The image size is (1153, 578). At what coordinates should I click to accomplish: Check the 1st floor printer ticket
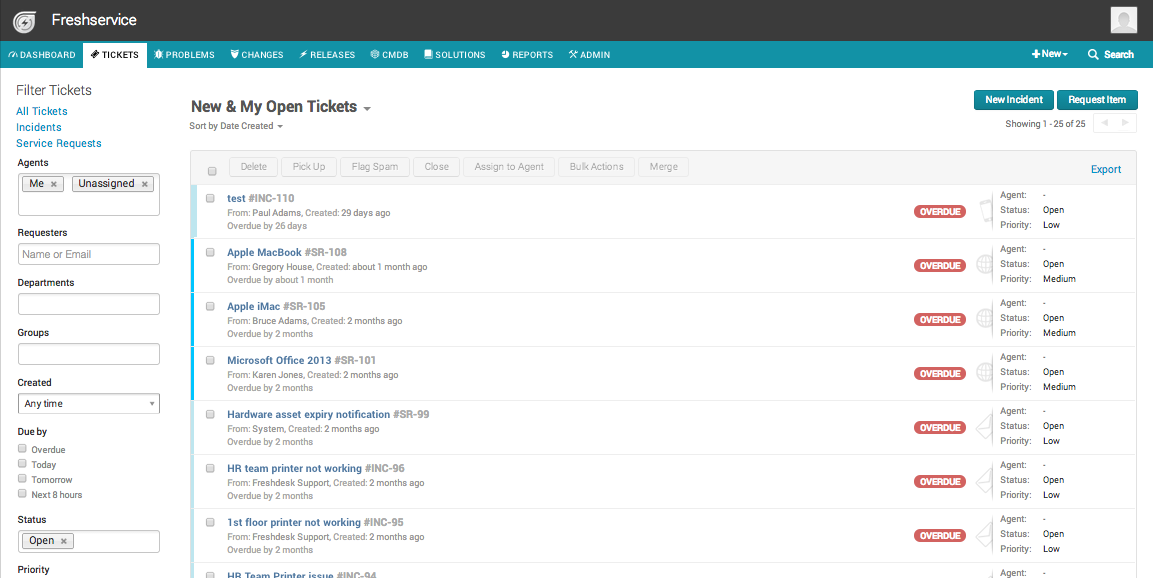pos(210,522)
